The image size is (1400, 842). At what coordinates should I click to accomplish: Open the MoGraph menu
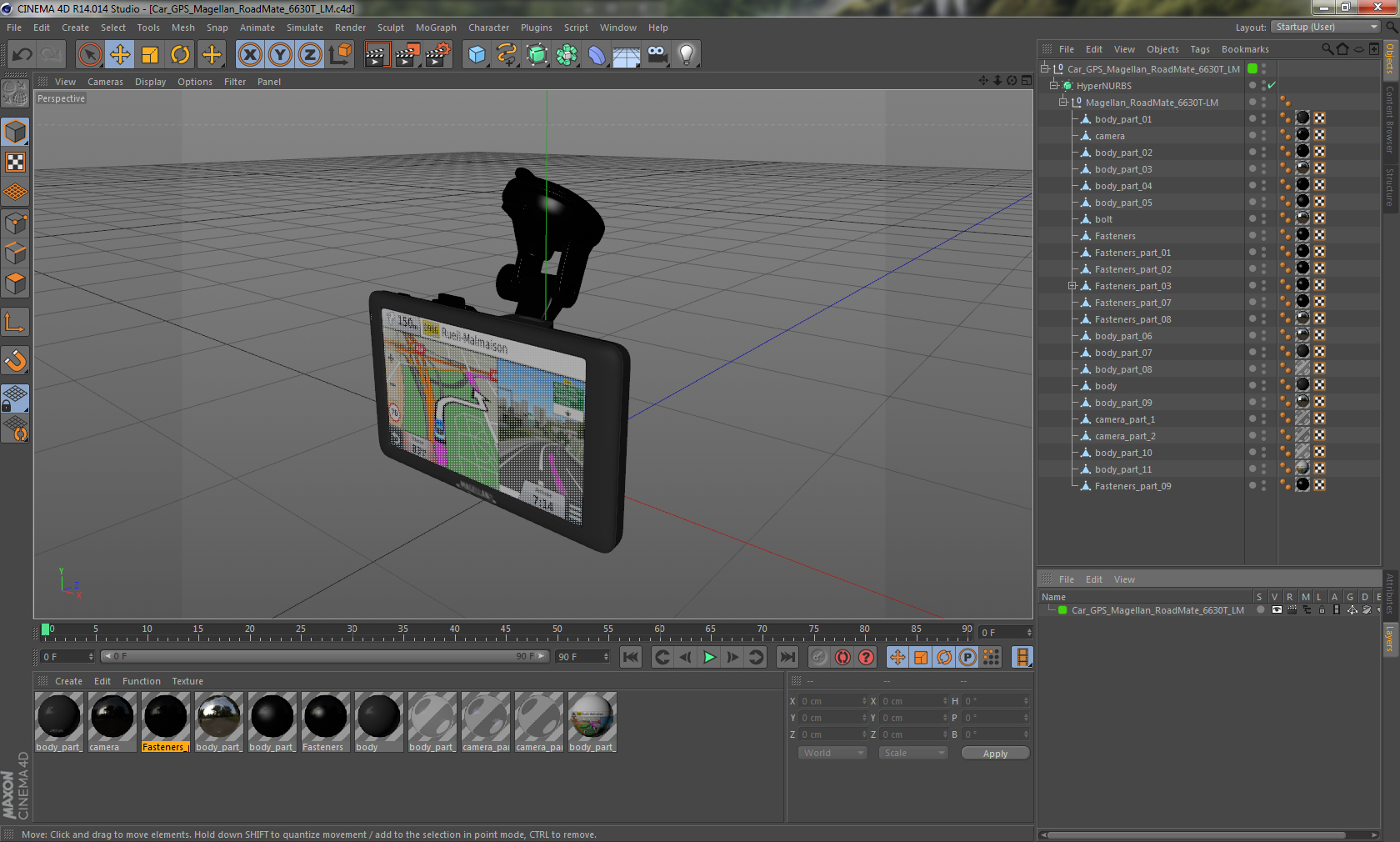point(436,28)
